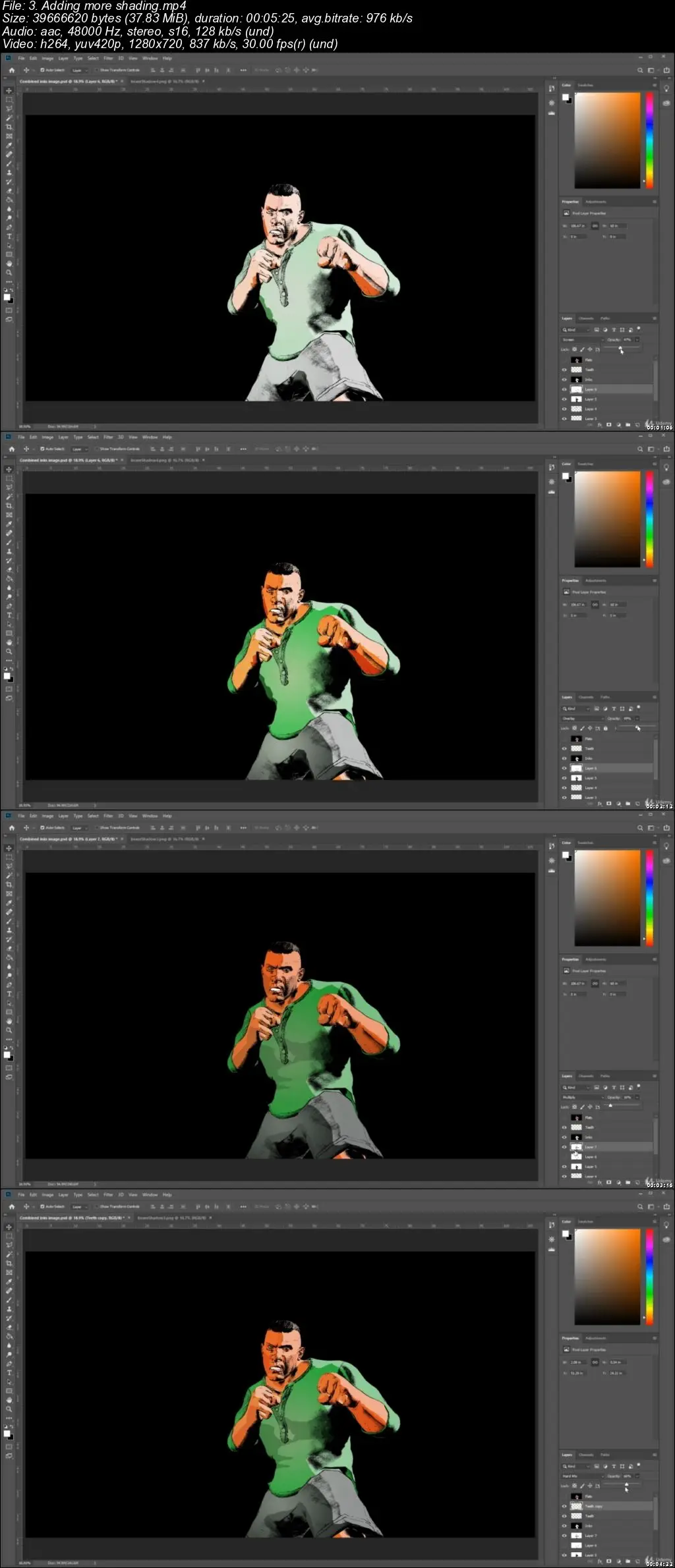Open the workspace switcher in the bottom frame
675x1568 pixels.
pos(651,1206)
